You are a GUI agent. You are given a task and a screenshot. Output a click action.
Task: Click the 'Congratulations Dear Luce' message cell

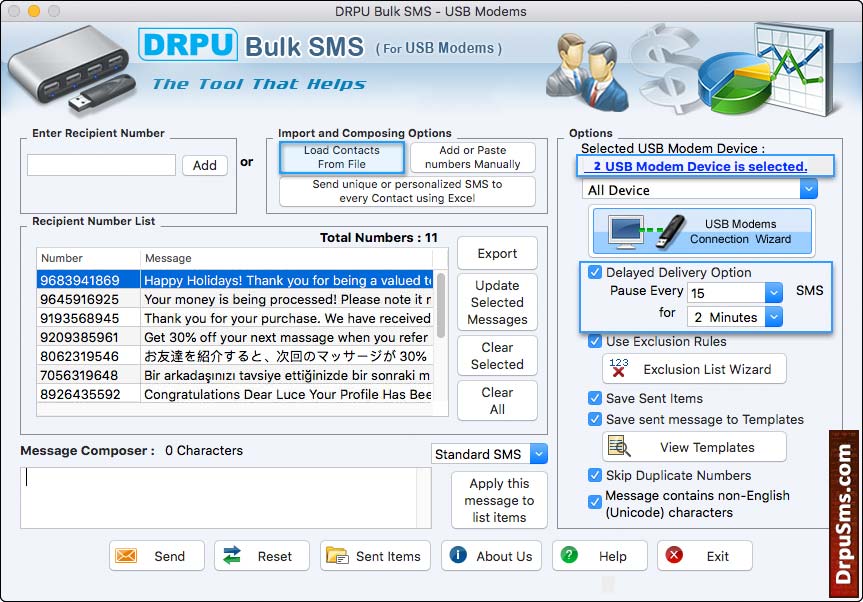coord(287,394)
